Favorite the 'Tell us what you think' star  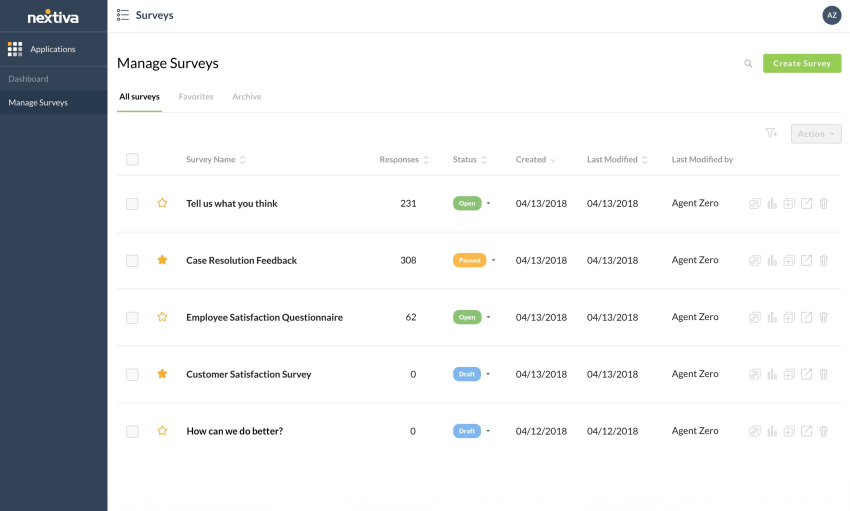(x=162, y=204)
